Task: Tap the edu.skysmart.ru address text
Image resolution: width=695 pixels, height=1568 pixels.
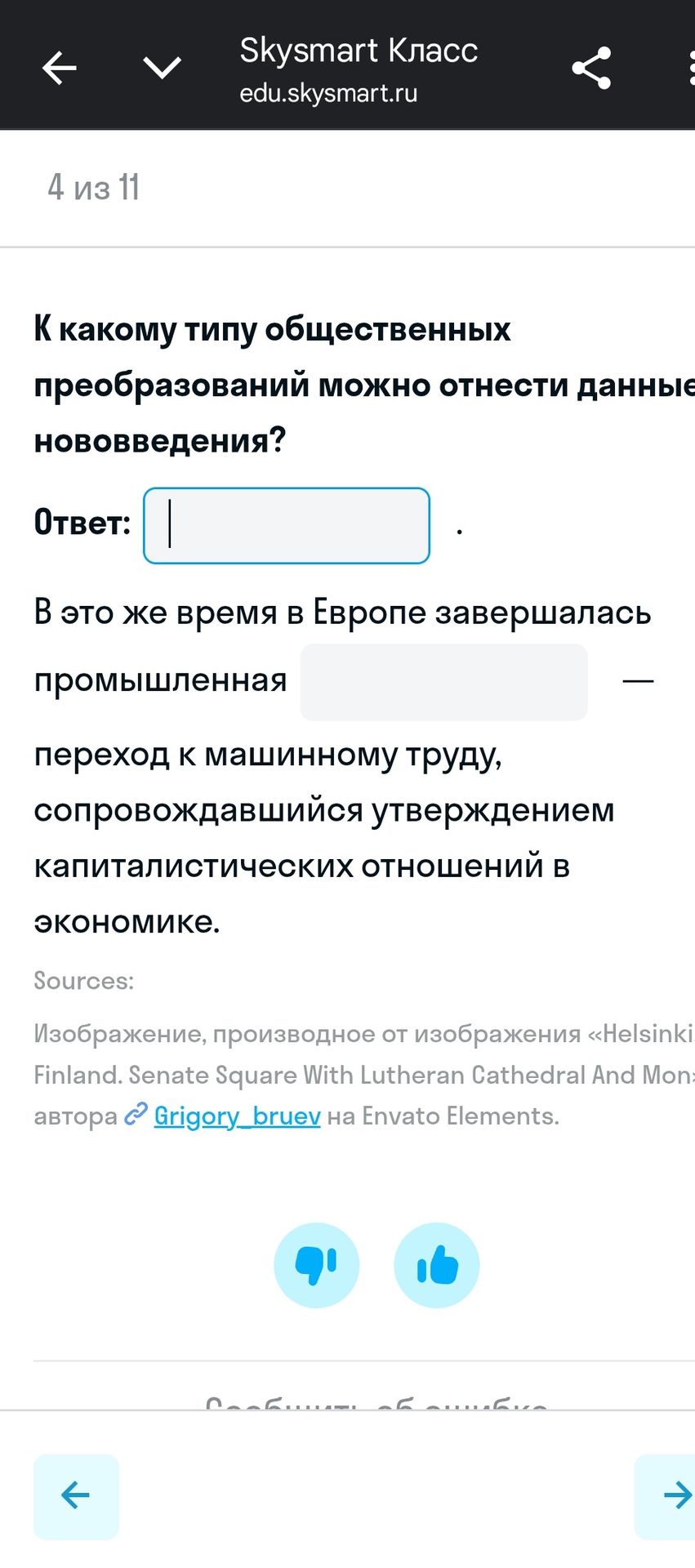Action: 328,93
